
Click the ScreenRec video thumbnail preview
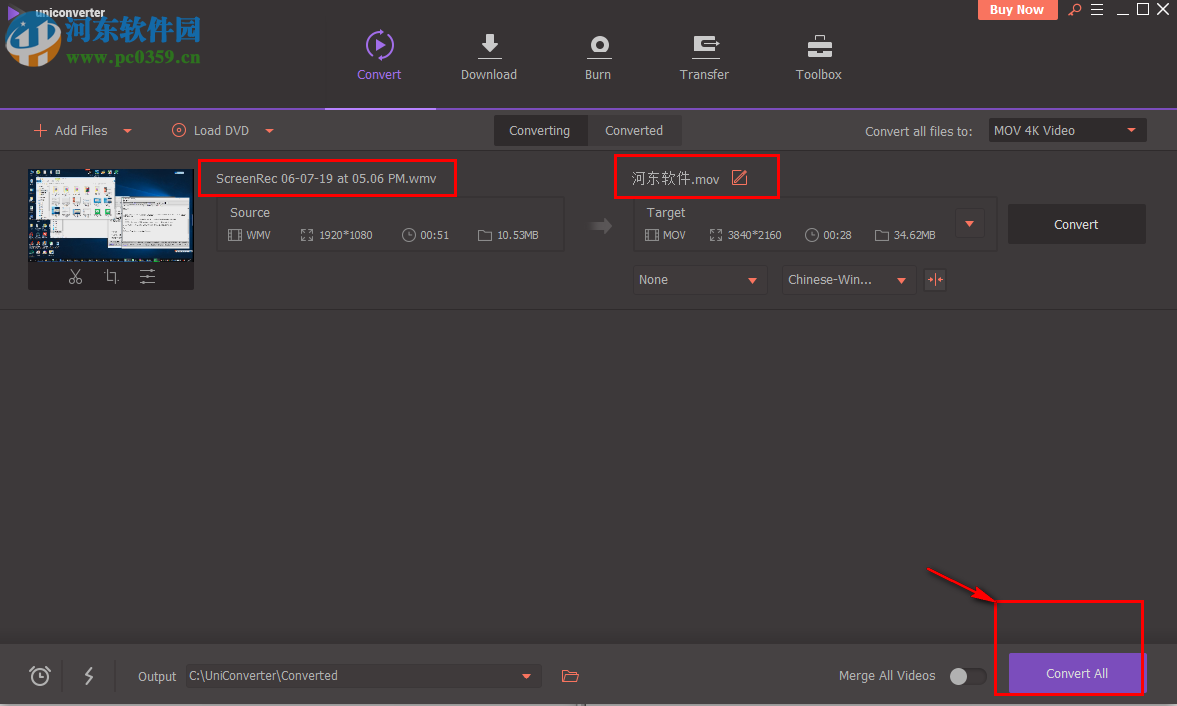(x=110, y=213)
